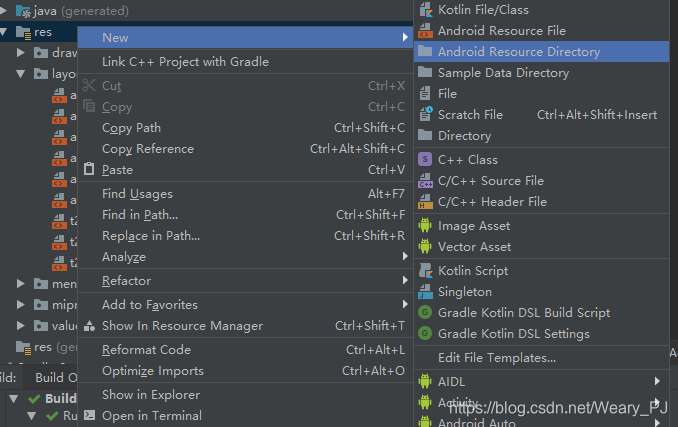678x427 pixels.
Task: Collapse the layout folder arrow
Action: click(20, 74)
